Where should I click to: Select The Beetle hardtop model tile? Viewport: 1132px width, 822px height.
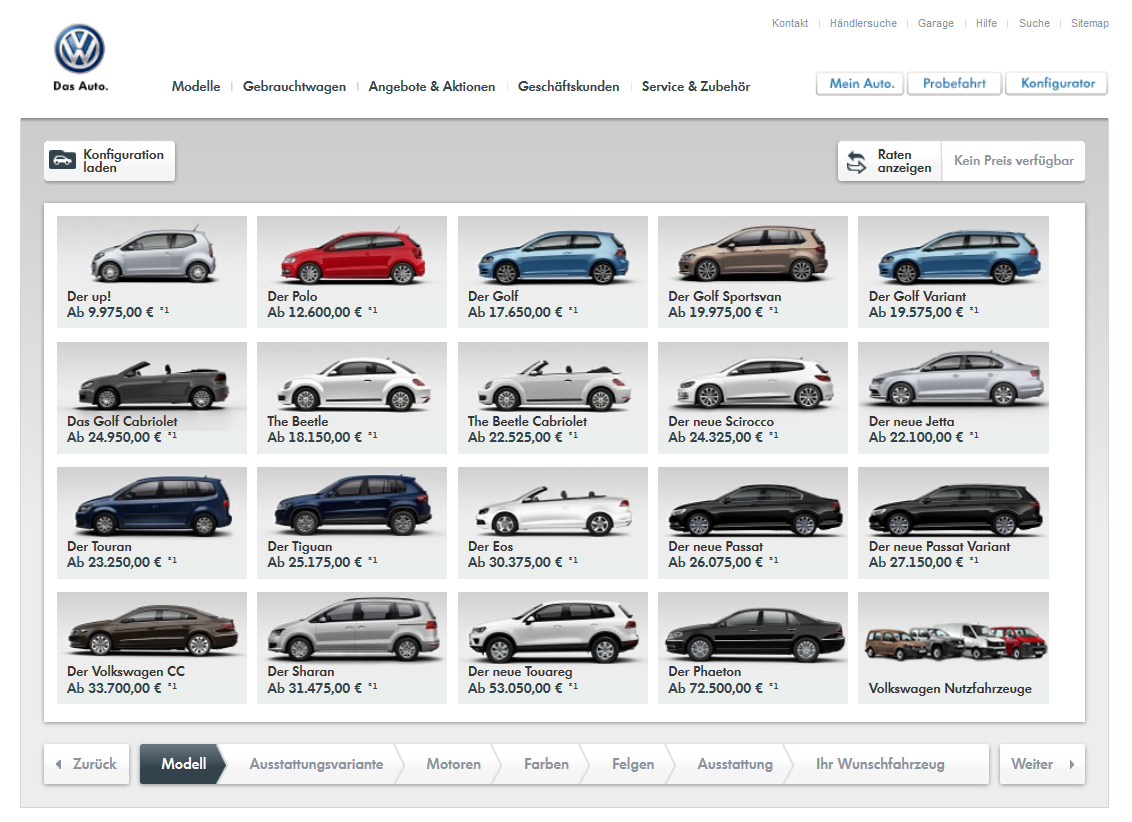pyautogui.click(x=352, y=398)
